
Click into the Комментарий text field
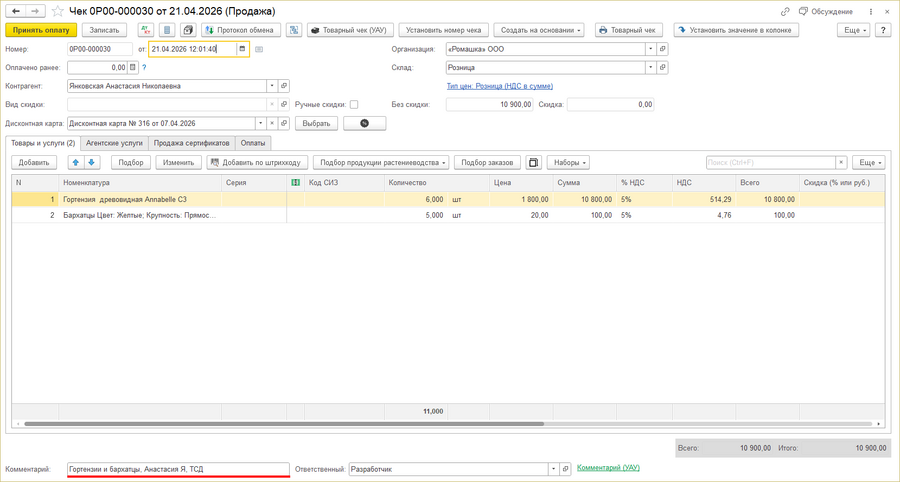[x=178, y=469]
